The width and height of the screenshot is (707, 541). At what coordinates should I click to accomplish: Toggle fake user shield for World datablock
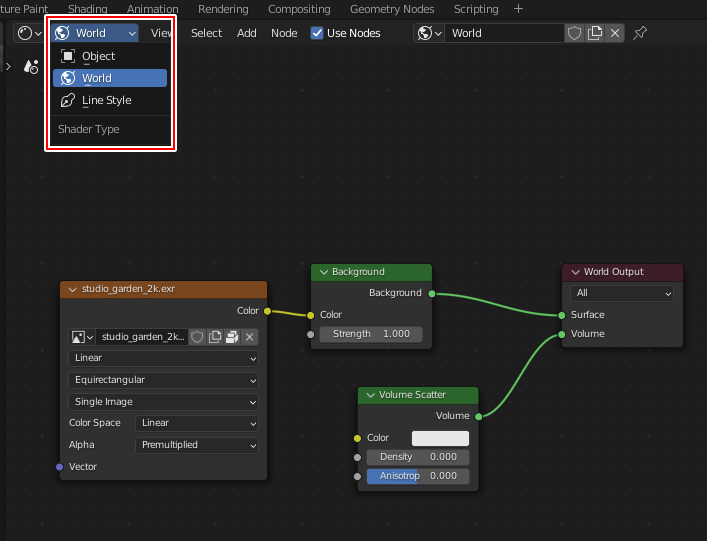574,33
